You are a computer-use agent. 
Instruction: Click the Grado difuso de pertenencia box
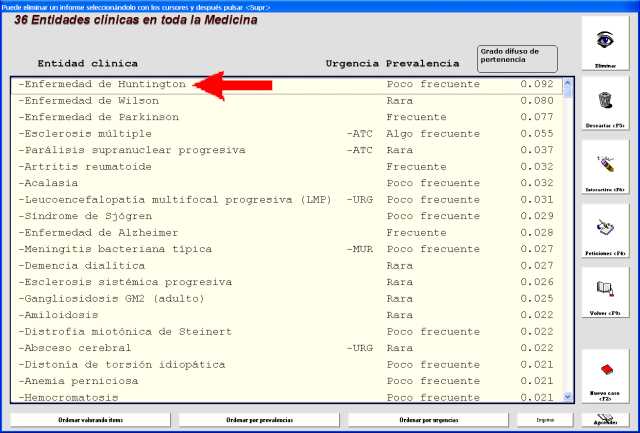pyautogui.click(x=517, y=59)
